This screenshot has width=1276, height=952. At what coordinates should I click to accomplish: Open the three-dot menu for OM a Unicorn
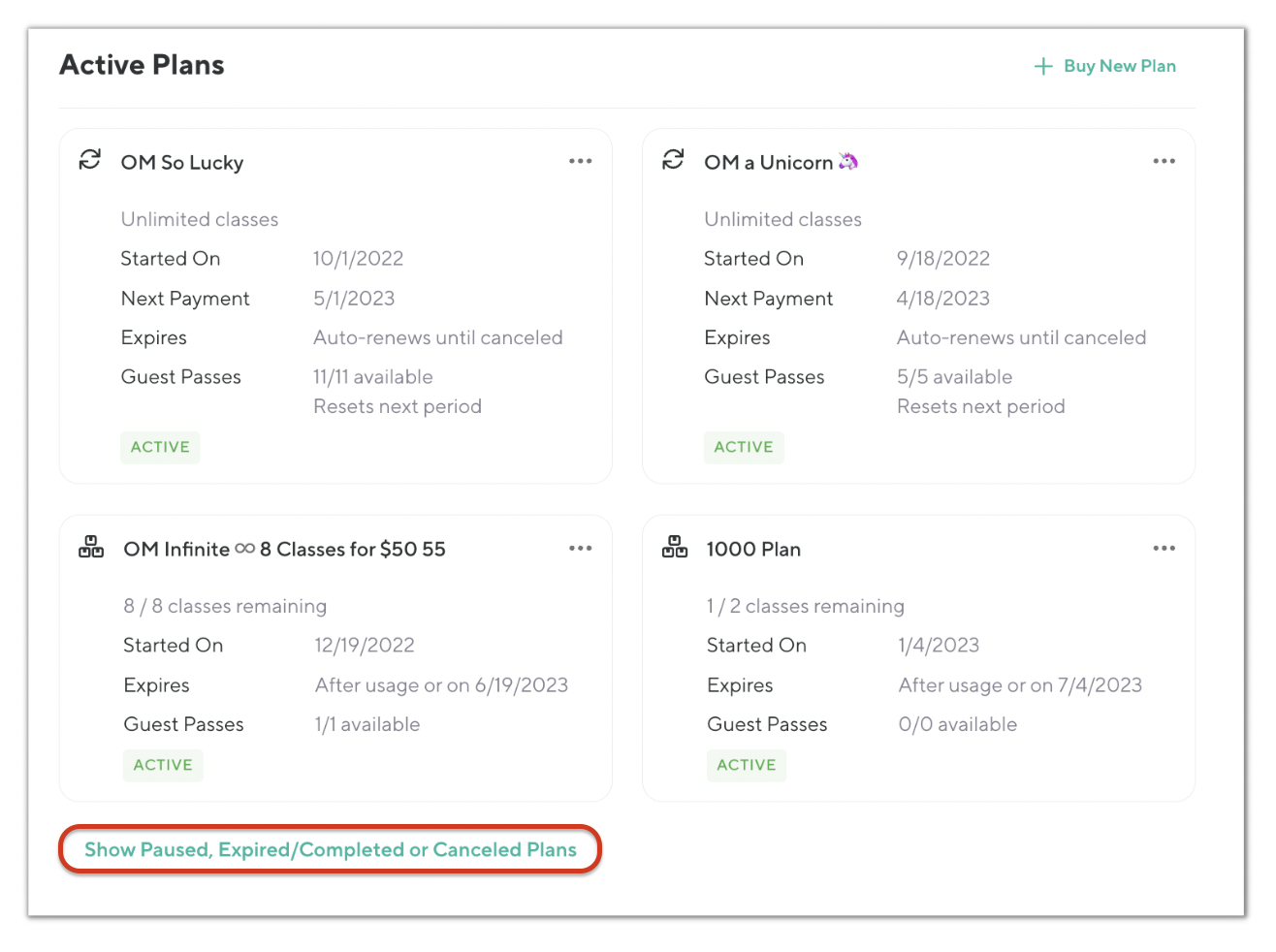pyautogui.click(x=1164, y=161)
